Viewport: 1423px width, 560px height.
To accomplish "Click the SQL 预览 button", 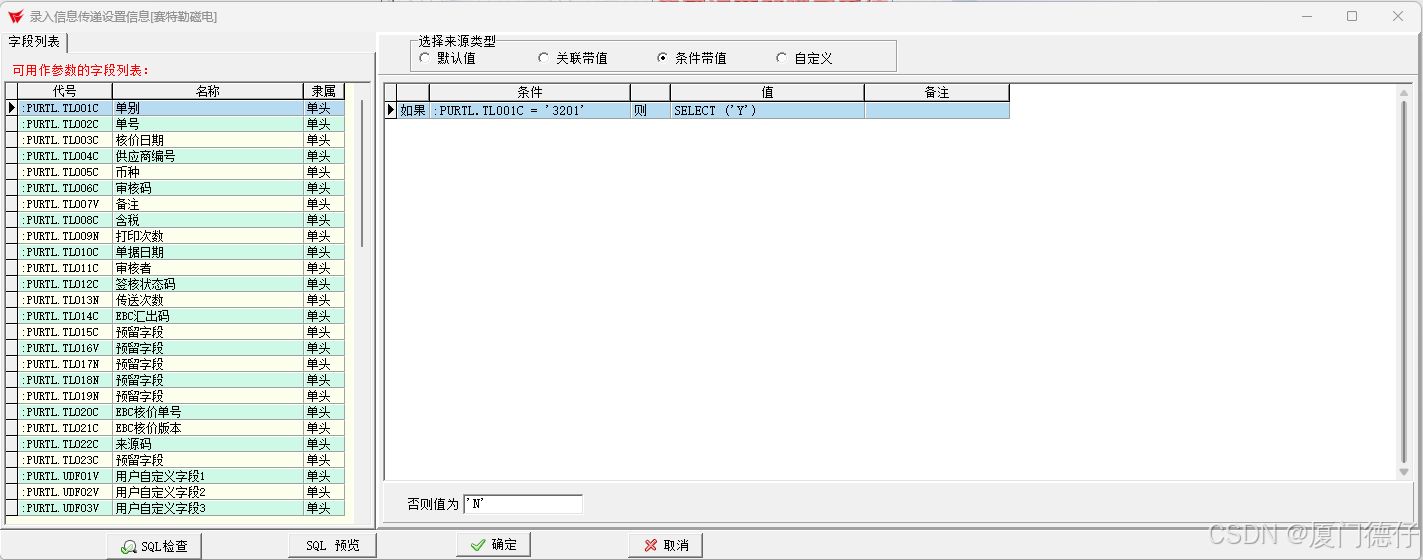I will coord(332,545).
